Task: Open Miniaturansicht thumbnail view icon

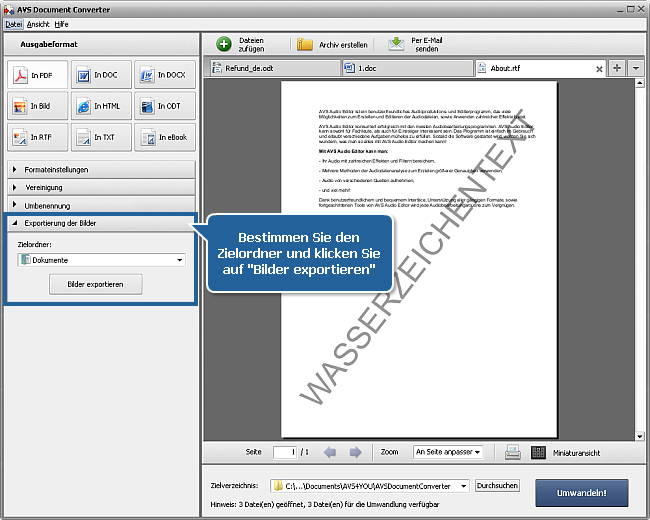Action: [x=538, y=452]
